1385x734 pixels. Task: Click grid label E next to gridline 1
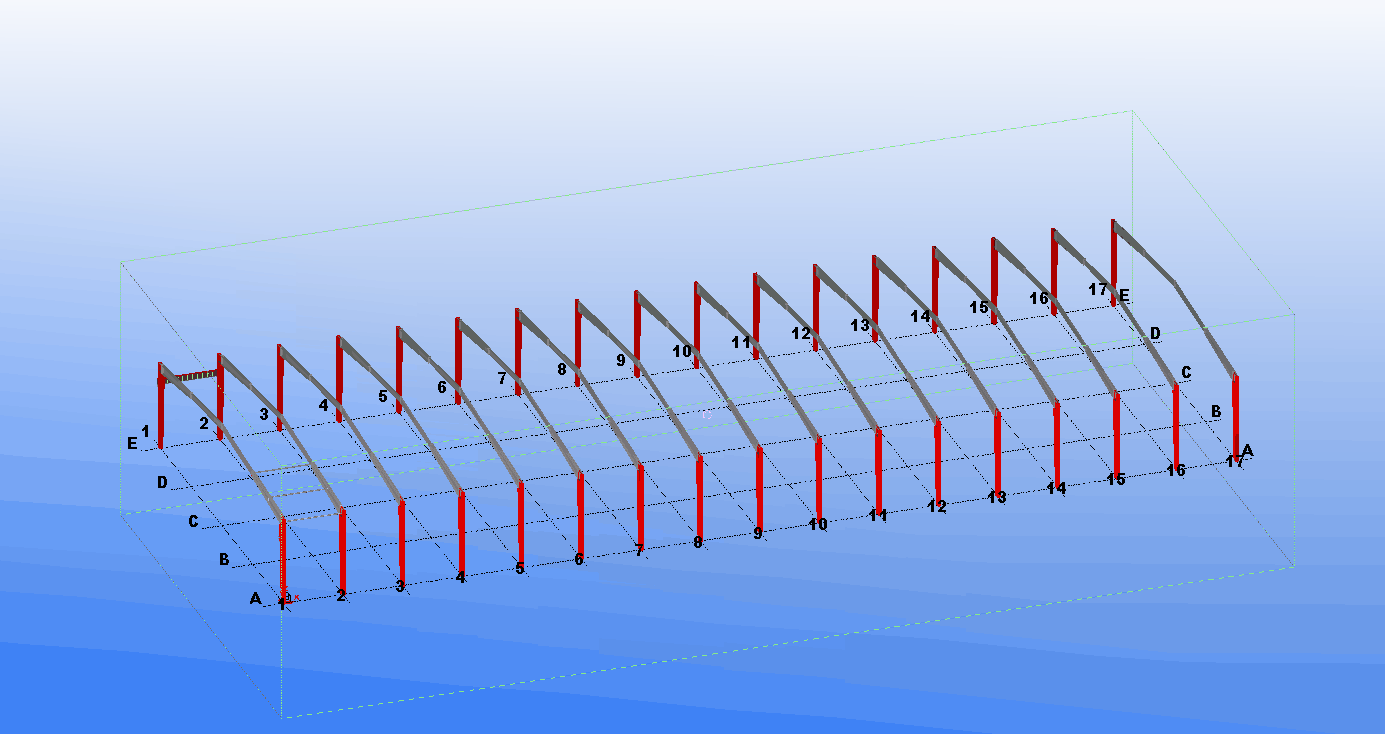click(132, 443)
